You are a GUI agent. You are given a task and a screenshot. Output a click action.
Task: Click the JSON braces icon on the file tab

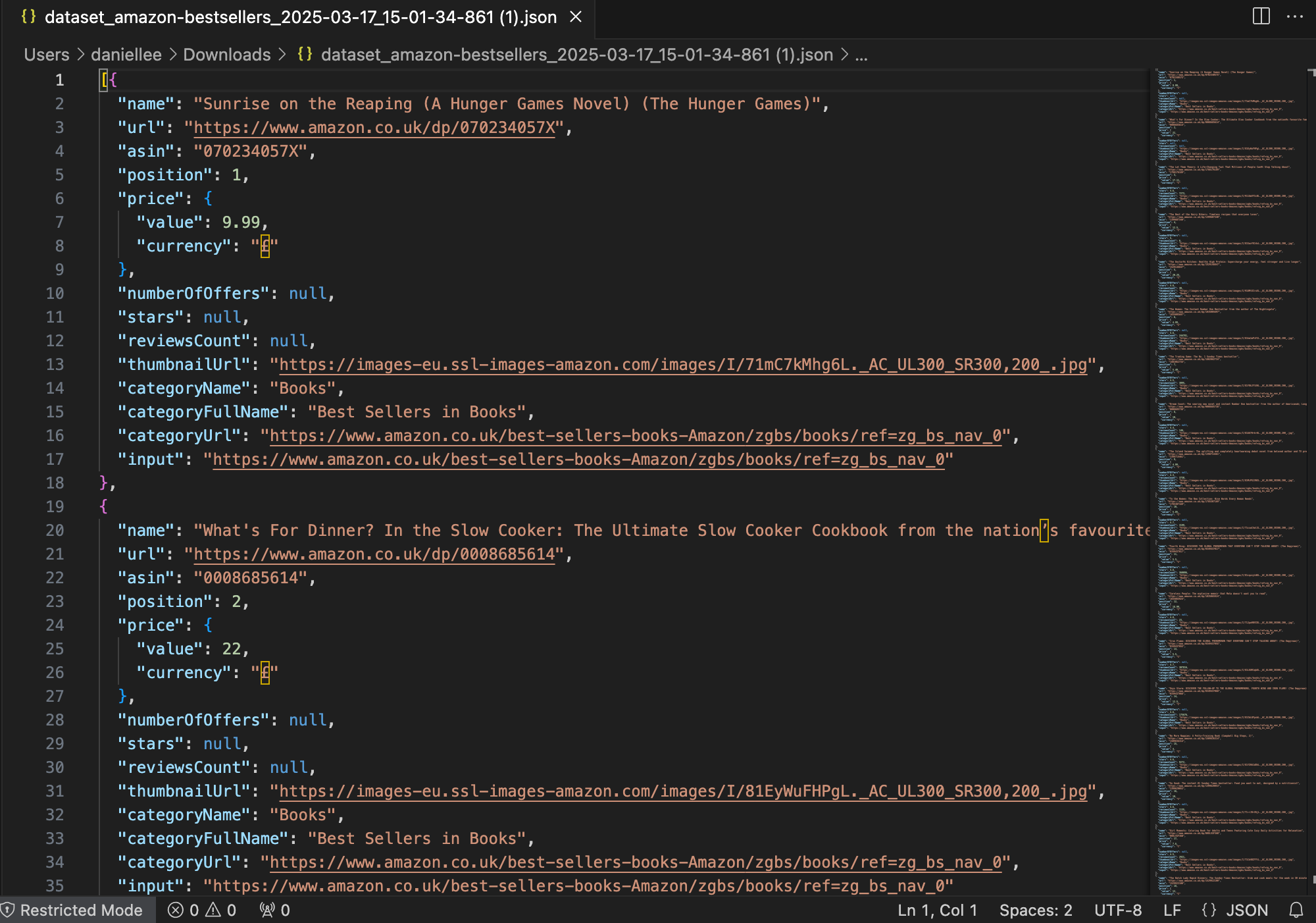(x=29, y=17)
